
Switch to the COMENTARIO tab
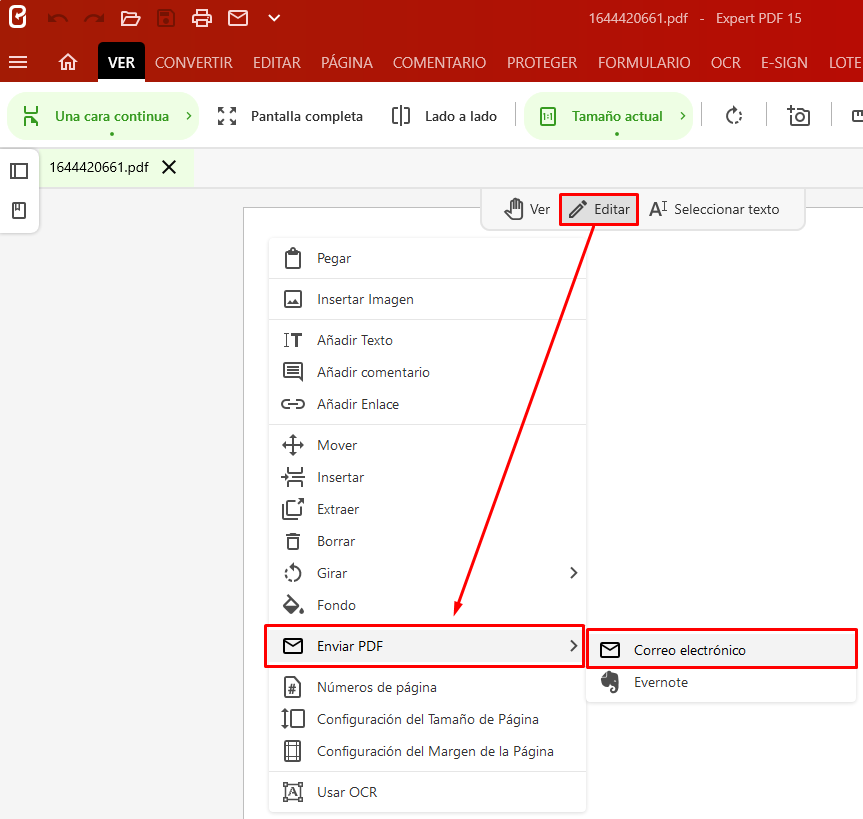(439, 62)
